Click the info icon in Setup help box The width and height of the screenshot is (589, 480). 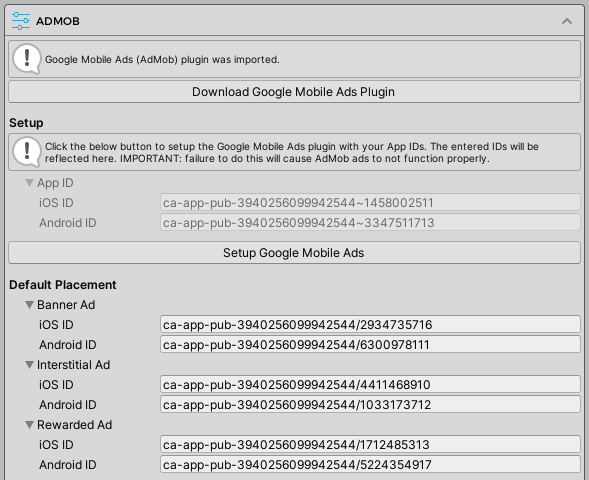27,152
